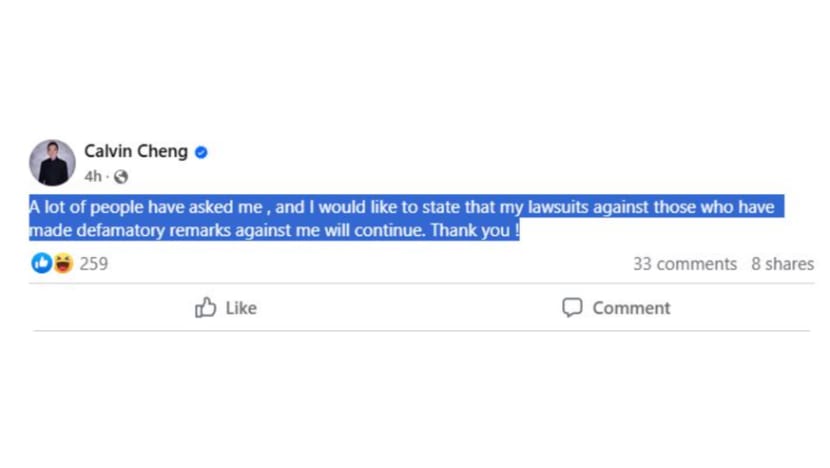The image size is (830, 468).
Task: Click the globe public audience icon
Action: (x=121, y=177)
